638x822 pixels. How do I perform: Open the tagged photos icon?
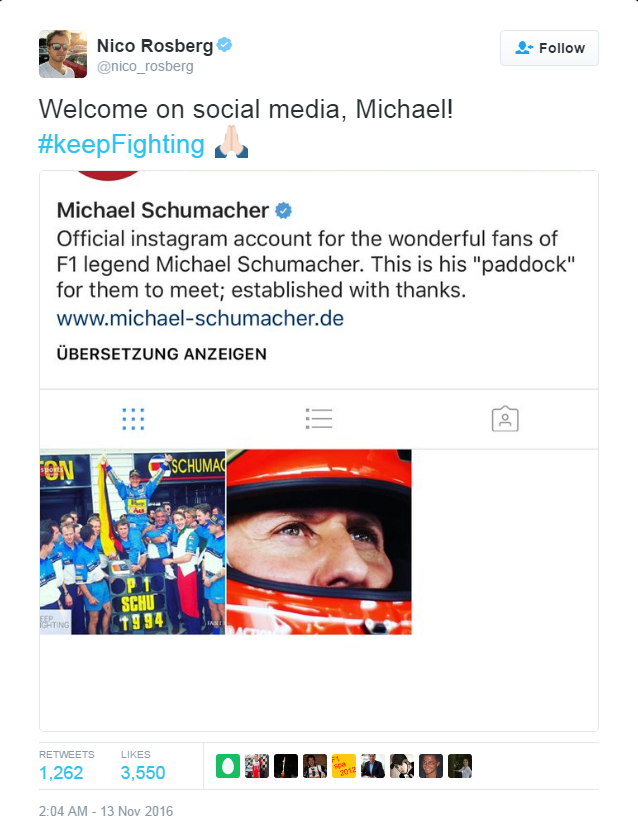tap(505, 419)
